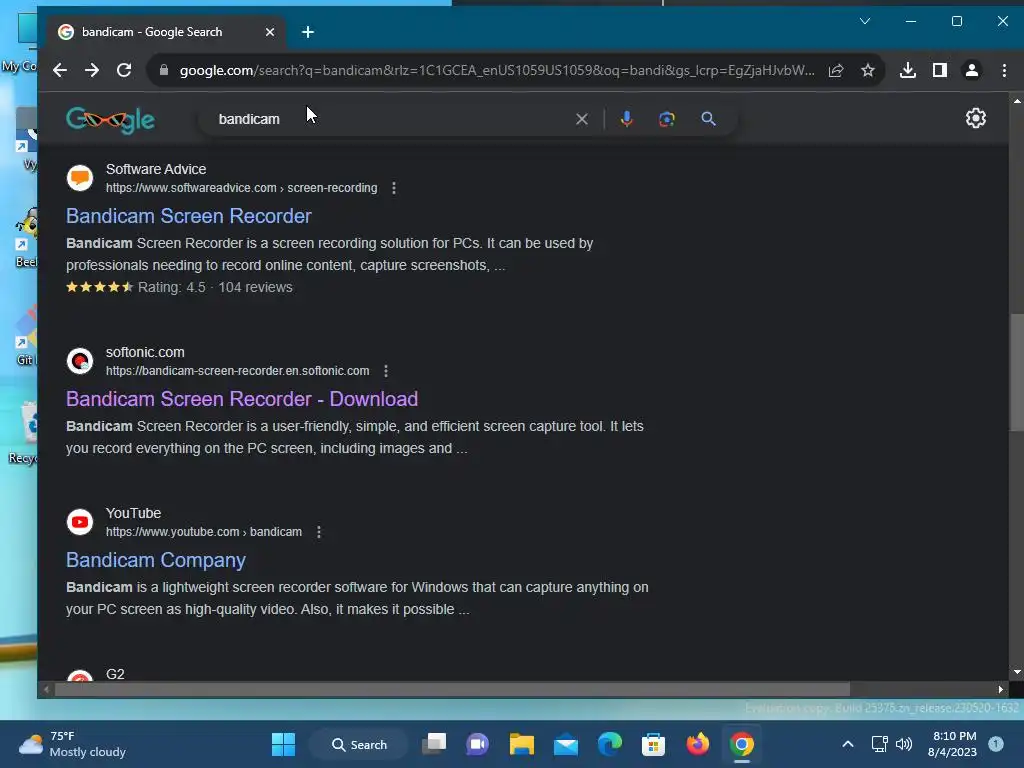1024x768 pixels.
Task: Open the tab search chevron
Action: [865, 22]
